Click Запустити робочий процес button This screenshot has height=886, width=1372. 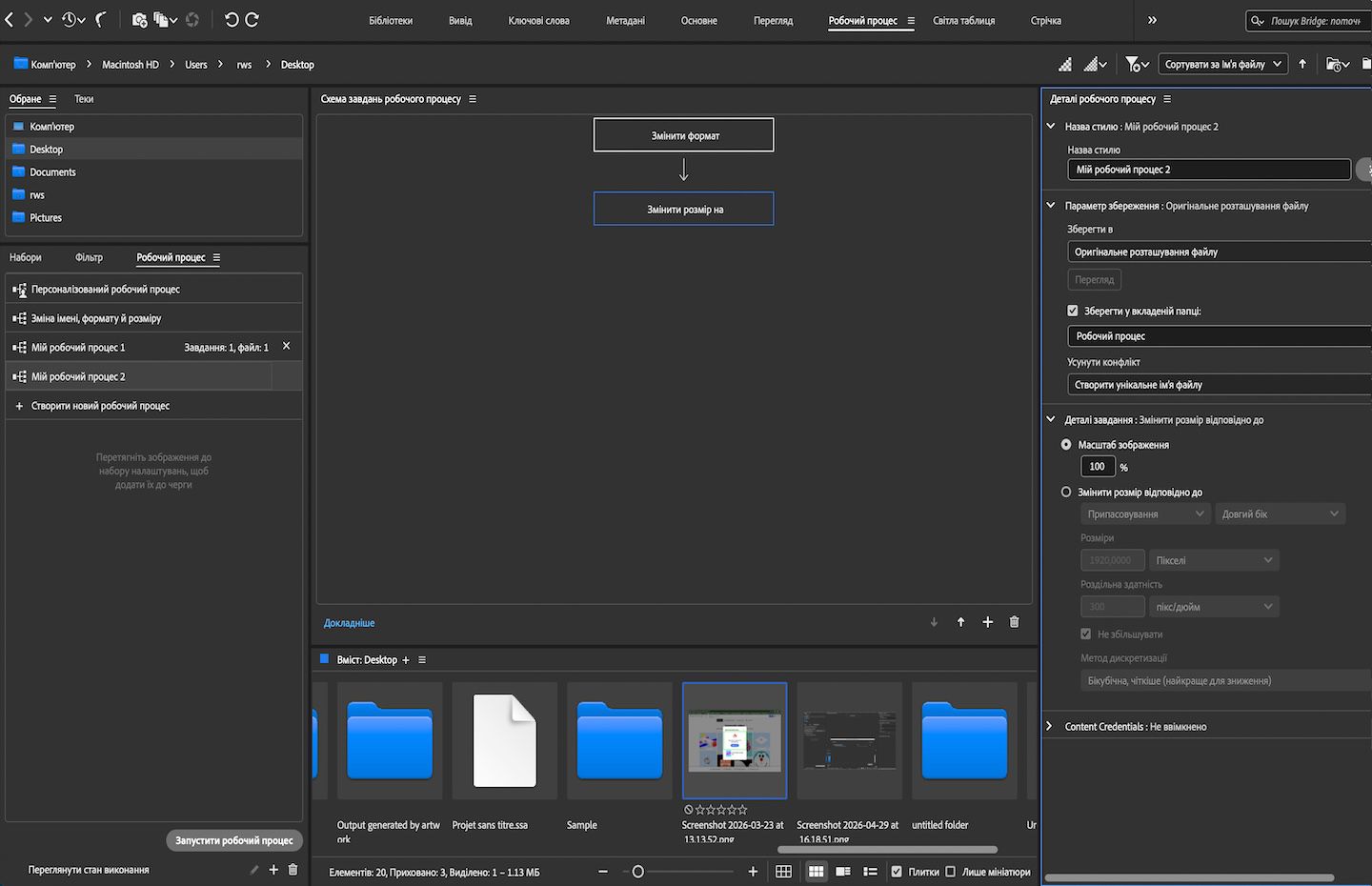coord(234,840)
